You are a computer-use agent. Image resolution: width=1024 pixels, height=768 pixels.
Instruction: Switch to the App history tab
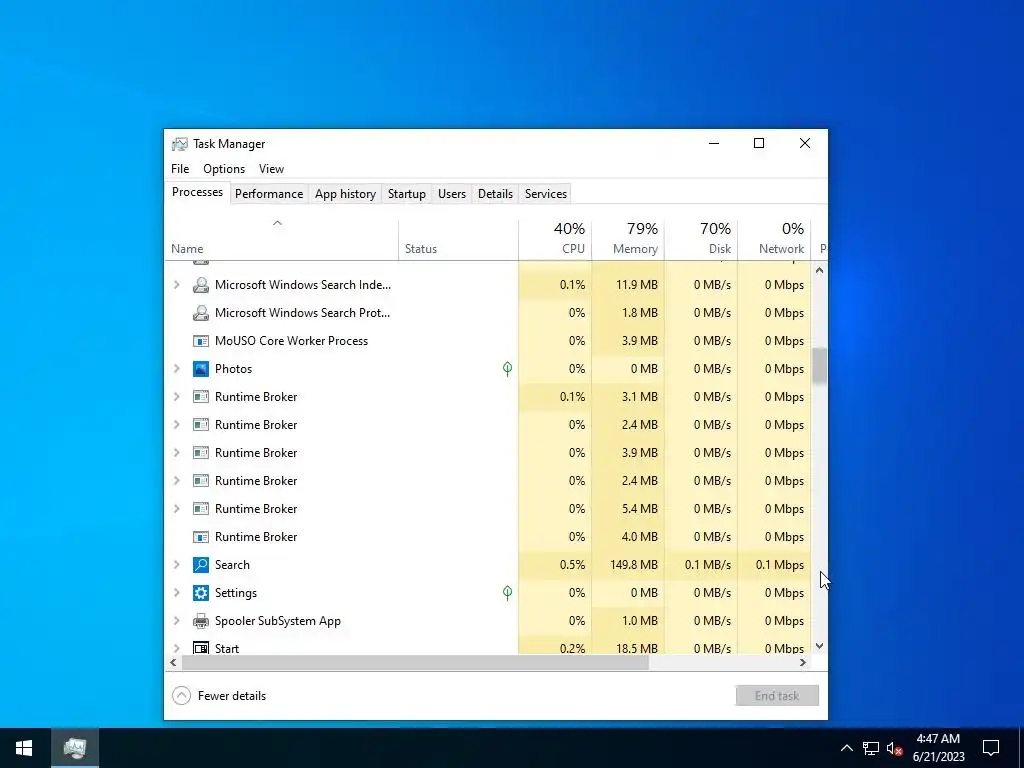[345, 194]
